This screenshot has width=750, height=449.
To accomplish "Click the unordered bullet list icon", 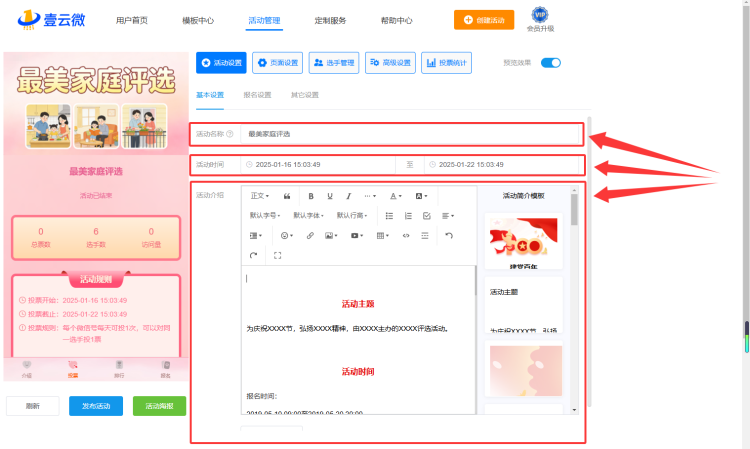I will tap(389, 216).
